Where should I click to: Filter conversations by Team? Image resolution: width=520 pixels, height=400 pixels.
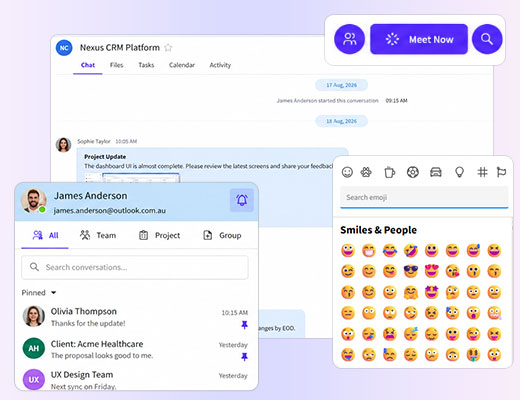click(98, 235)
